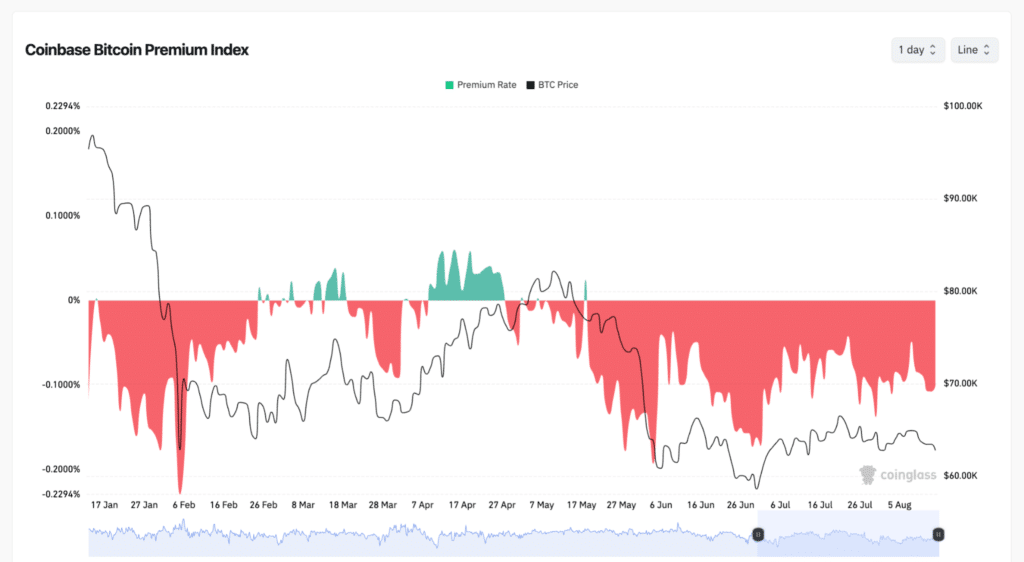Click the 0.2000% axis label
This screenshot has width=1024, height=562.
(x=63, y=131)
